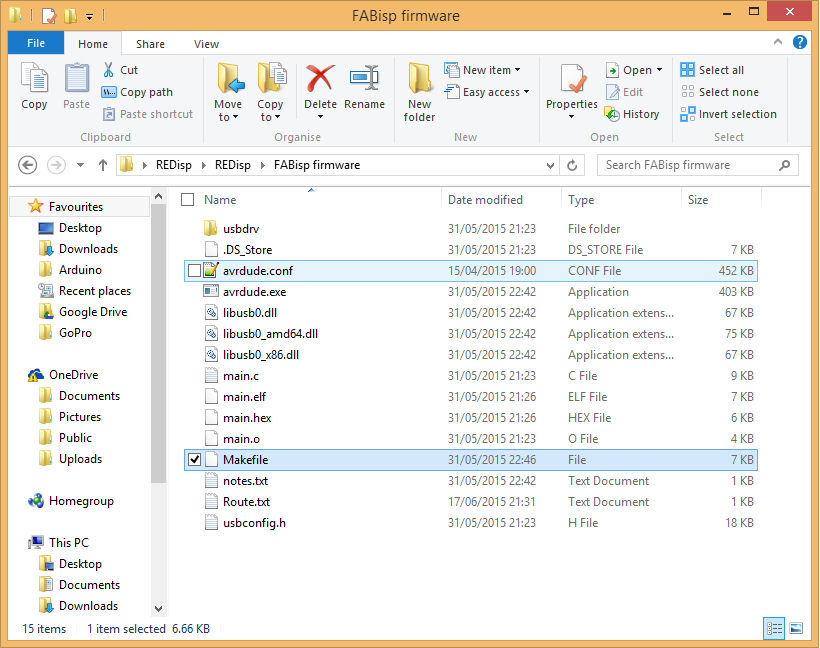
Task: Click Select all in the ribbon
Action: point(712,70)
